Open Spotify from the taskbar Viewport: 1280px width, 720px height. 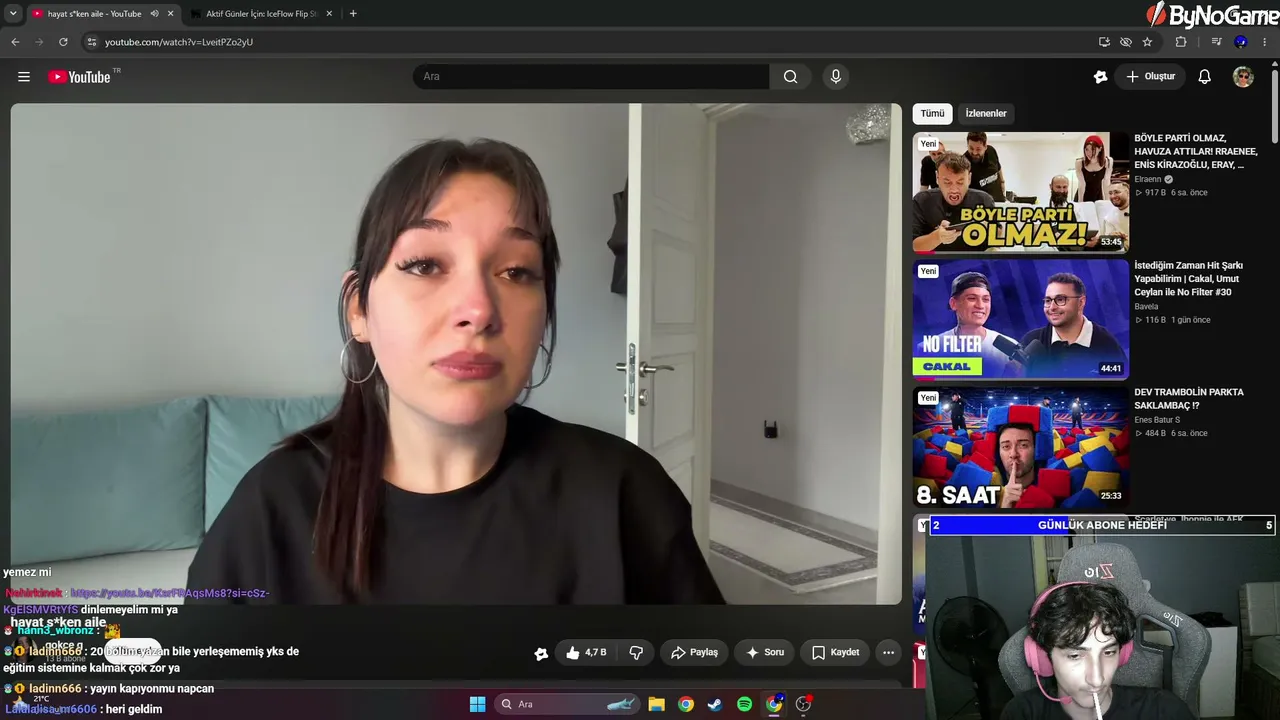pyautogui.click(x=744, y=704)
